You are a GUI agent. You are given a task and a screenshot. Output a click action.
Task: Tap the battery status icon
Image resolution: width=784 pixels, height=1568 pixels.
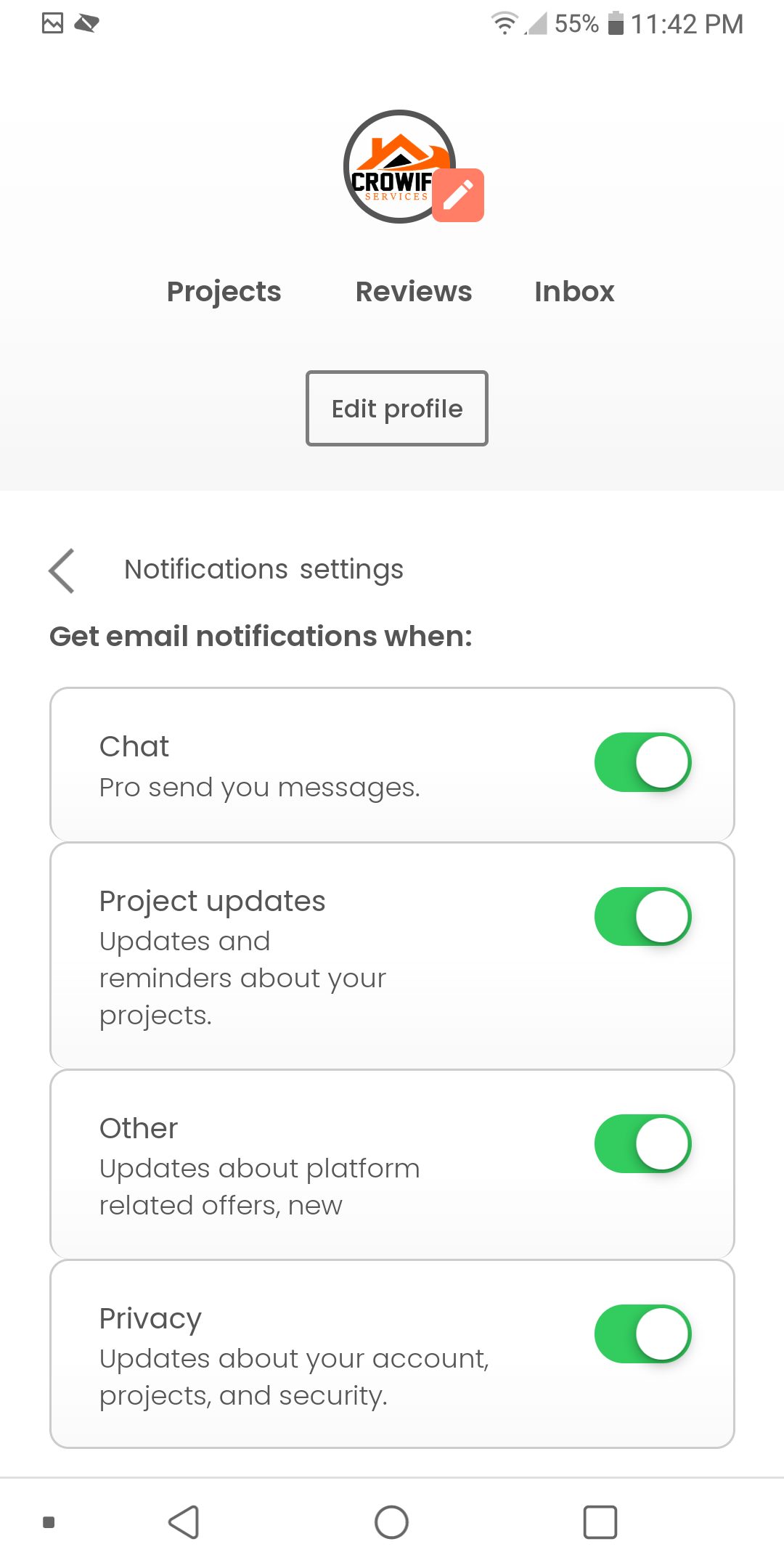coord(616,23)
